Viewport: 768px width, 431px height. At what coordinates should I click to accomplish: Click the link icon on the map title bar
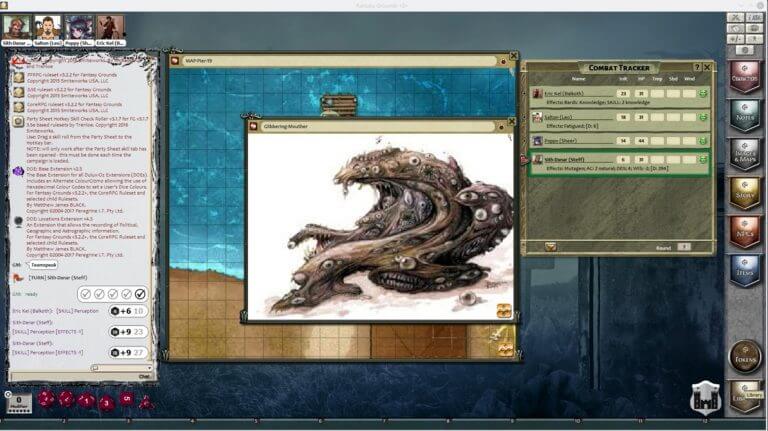(x=503, y=61)
